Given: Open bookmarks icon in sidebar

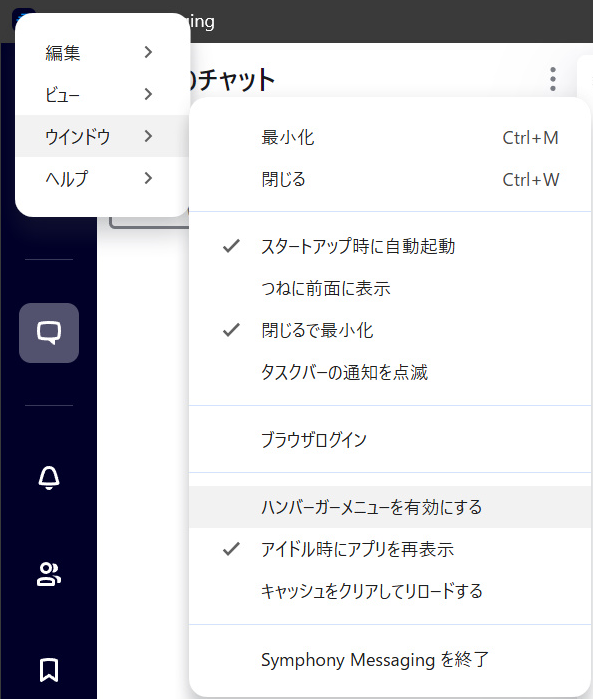Looking at the screenshot, I should pos(49,670).
